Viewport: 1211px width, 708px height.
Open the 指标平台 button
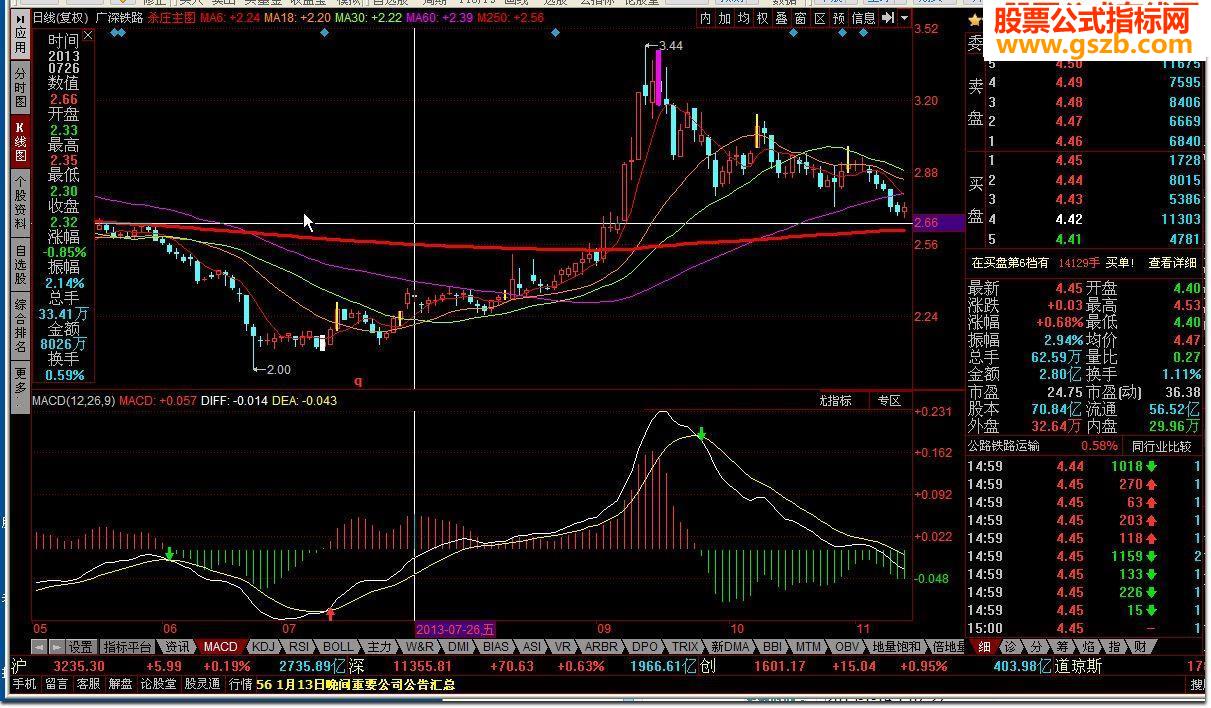point(127,646)
